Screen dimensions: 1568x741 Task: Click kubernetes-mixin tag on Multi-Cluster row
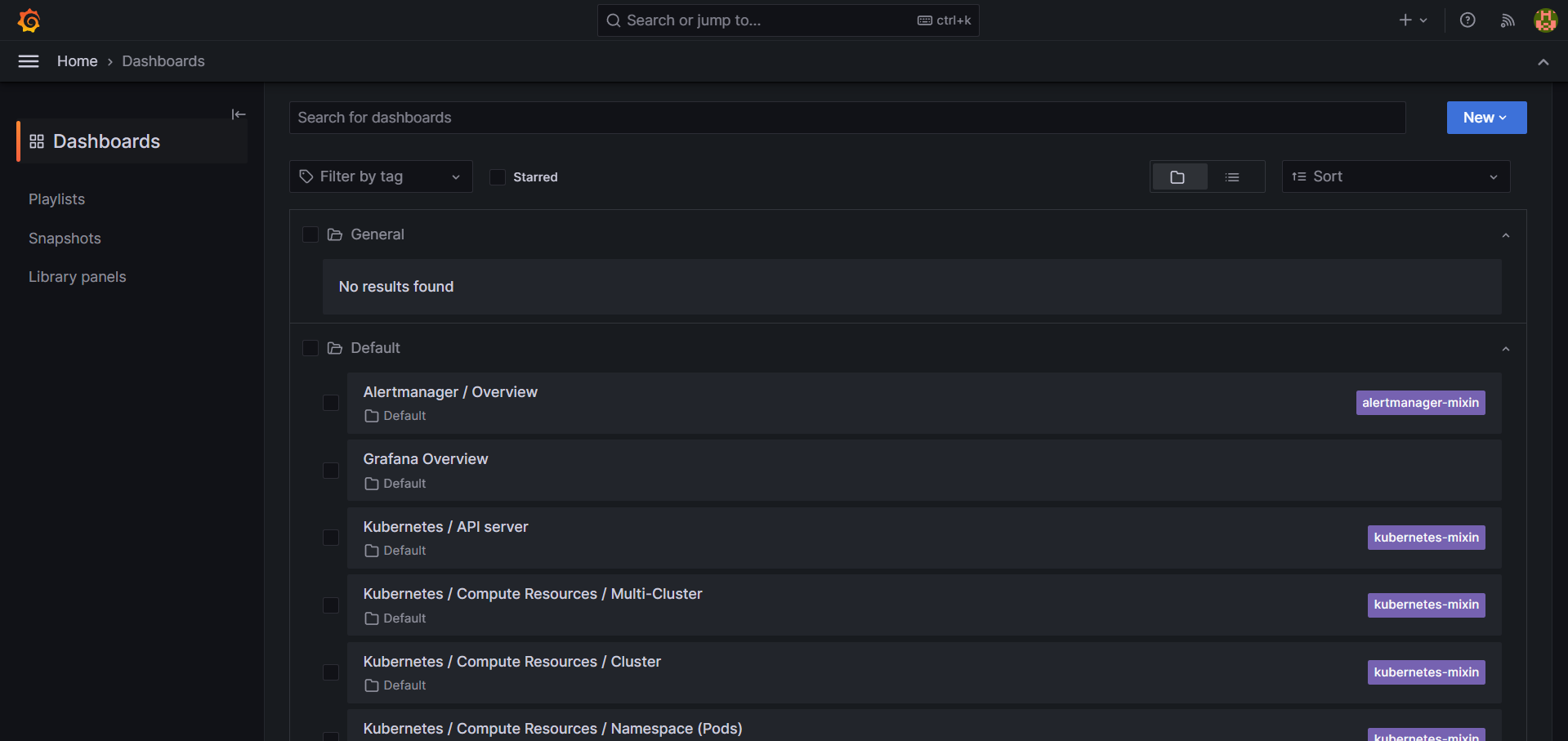coord(1427,605)
